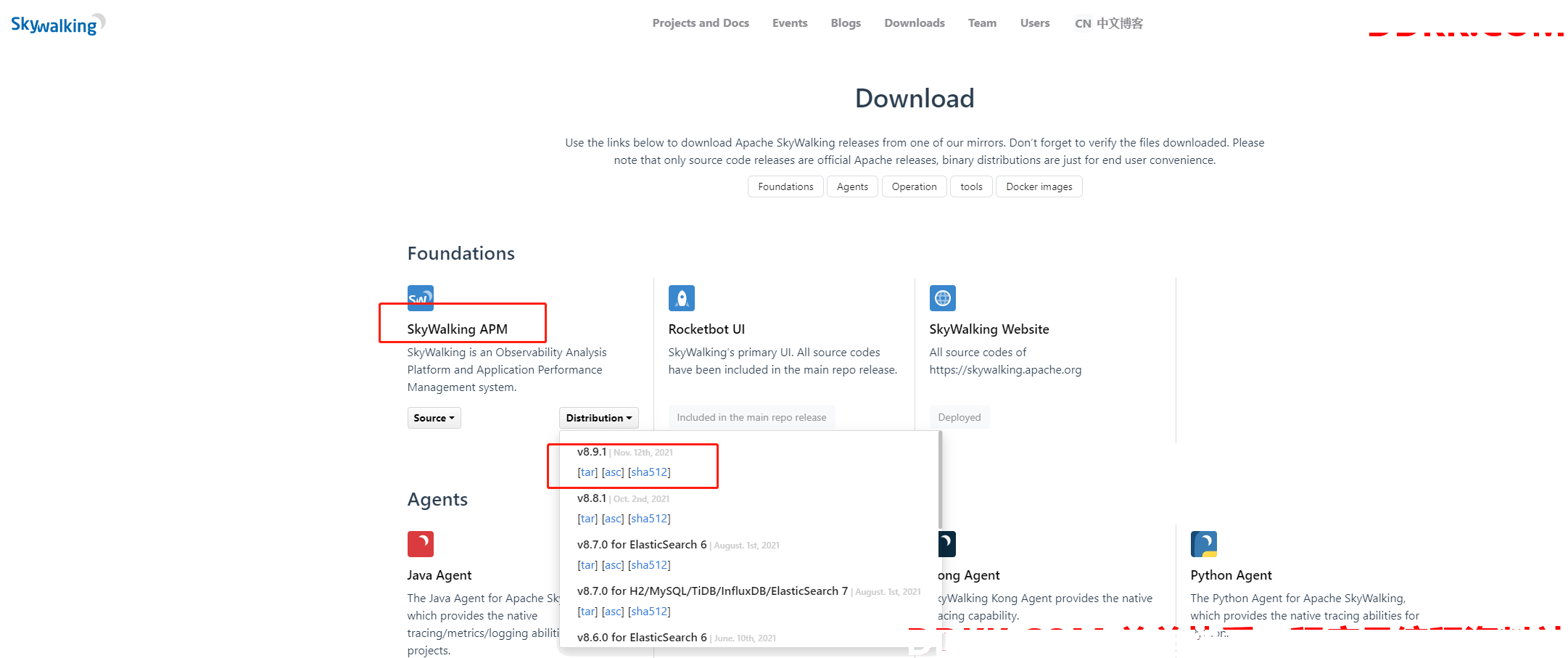Go to Blogs page
The width and height of the screenshot is (1568, 658).
(x=846, y=23)
